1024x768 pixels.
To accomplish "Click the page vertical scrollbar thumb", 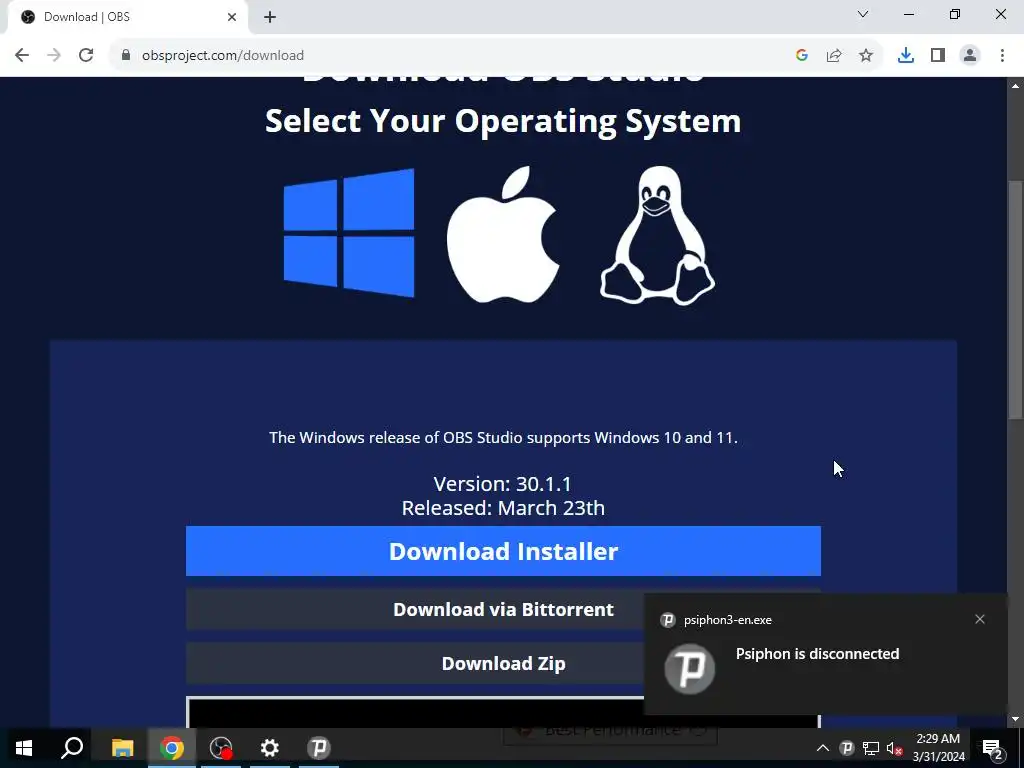I will click(1016, 299).
